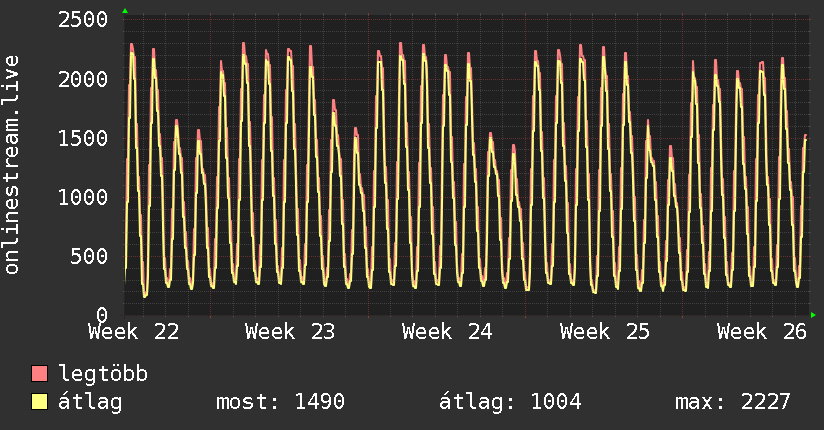
Task: Click the 1500 y-axis value
Action: [83, 138]
